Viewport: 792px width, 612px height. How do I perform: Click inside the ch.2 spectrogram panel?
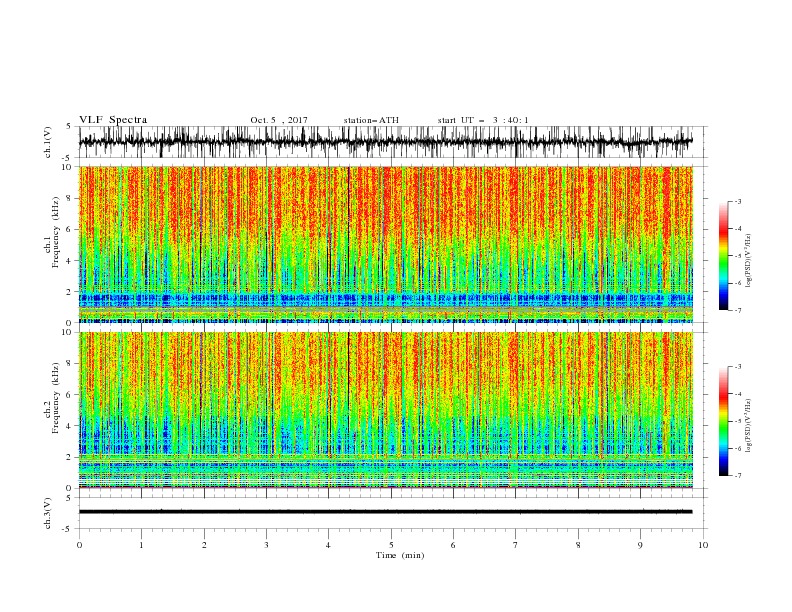(385, 410)
